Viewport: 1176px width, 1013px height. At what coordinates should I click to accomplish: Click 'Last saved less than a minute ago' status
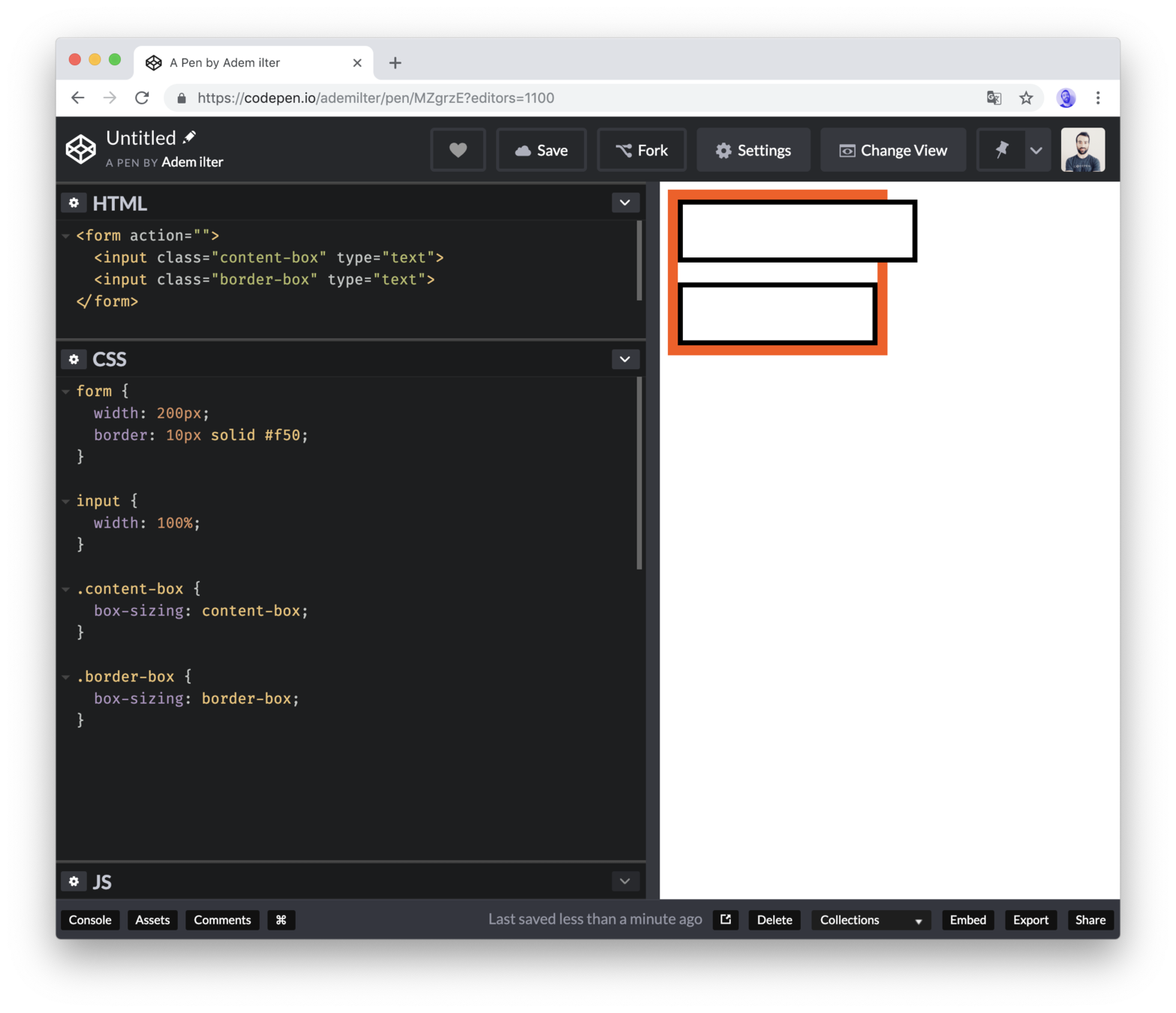(x=595, y=919)
